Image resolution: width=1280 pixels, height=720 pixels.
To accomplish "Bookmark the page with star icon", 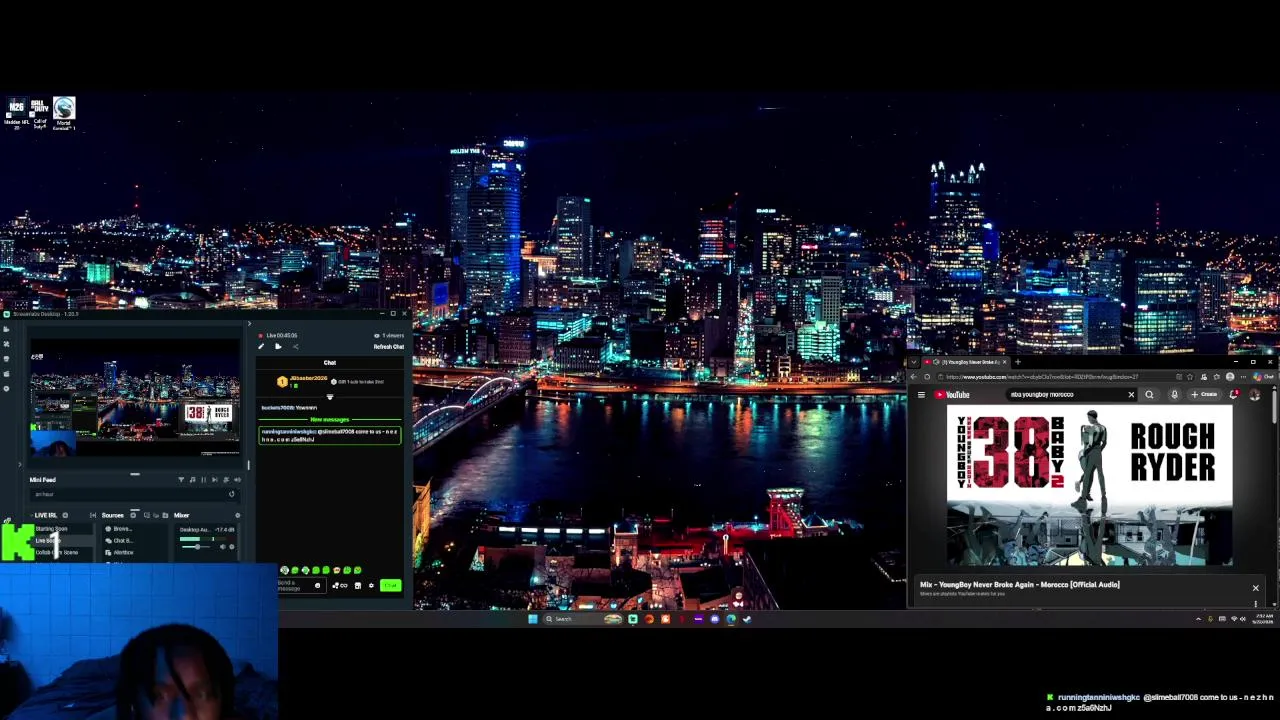I will click(1190, 377).
